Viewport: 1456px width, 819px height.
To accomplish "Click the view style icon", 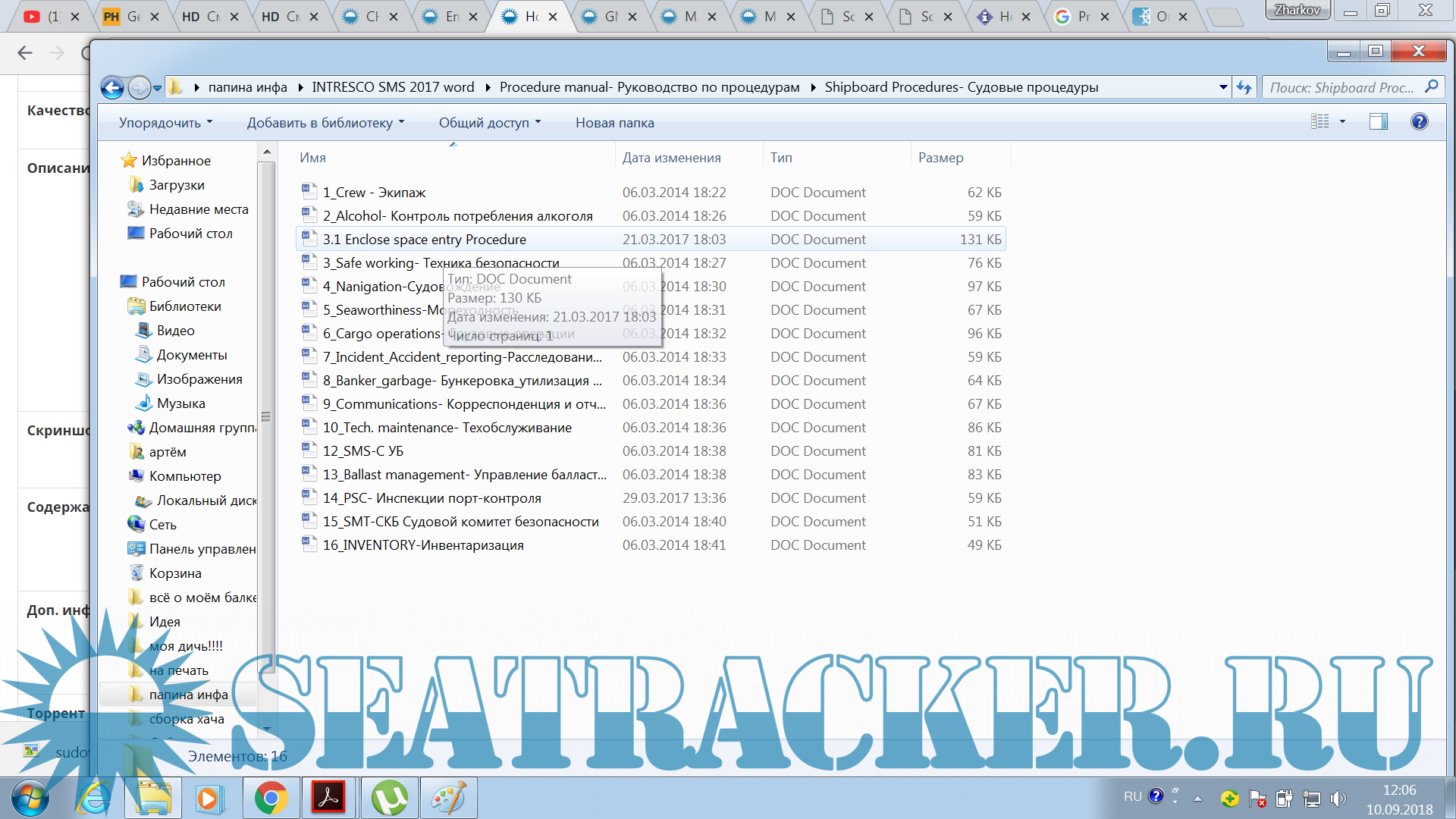I will (x=1320, y=122).
